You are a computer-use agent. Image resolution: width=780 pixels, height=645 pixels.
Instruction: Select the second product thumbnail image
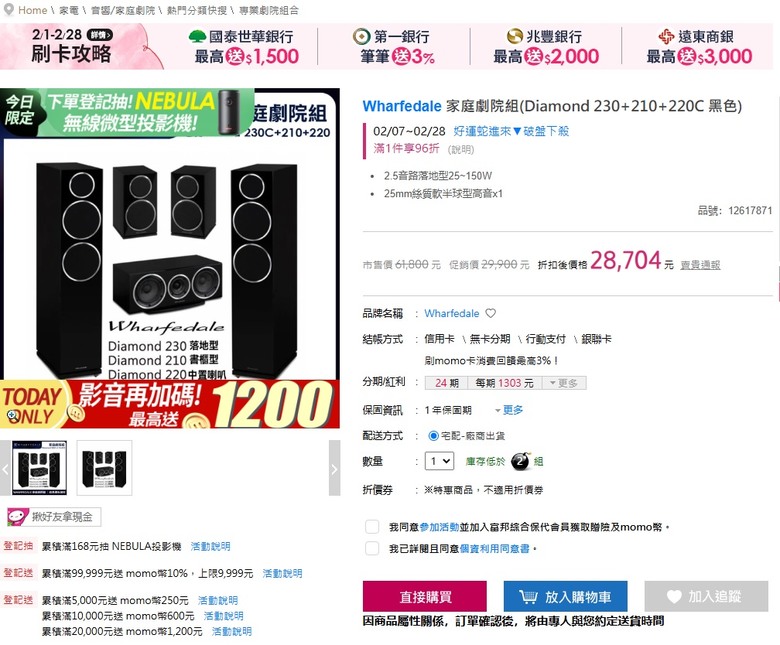coord(104,468)
